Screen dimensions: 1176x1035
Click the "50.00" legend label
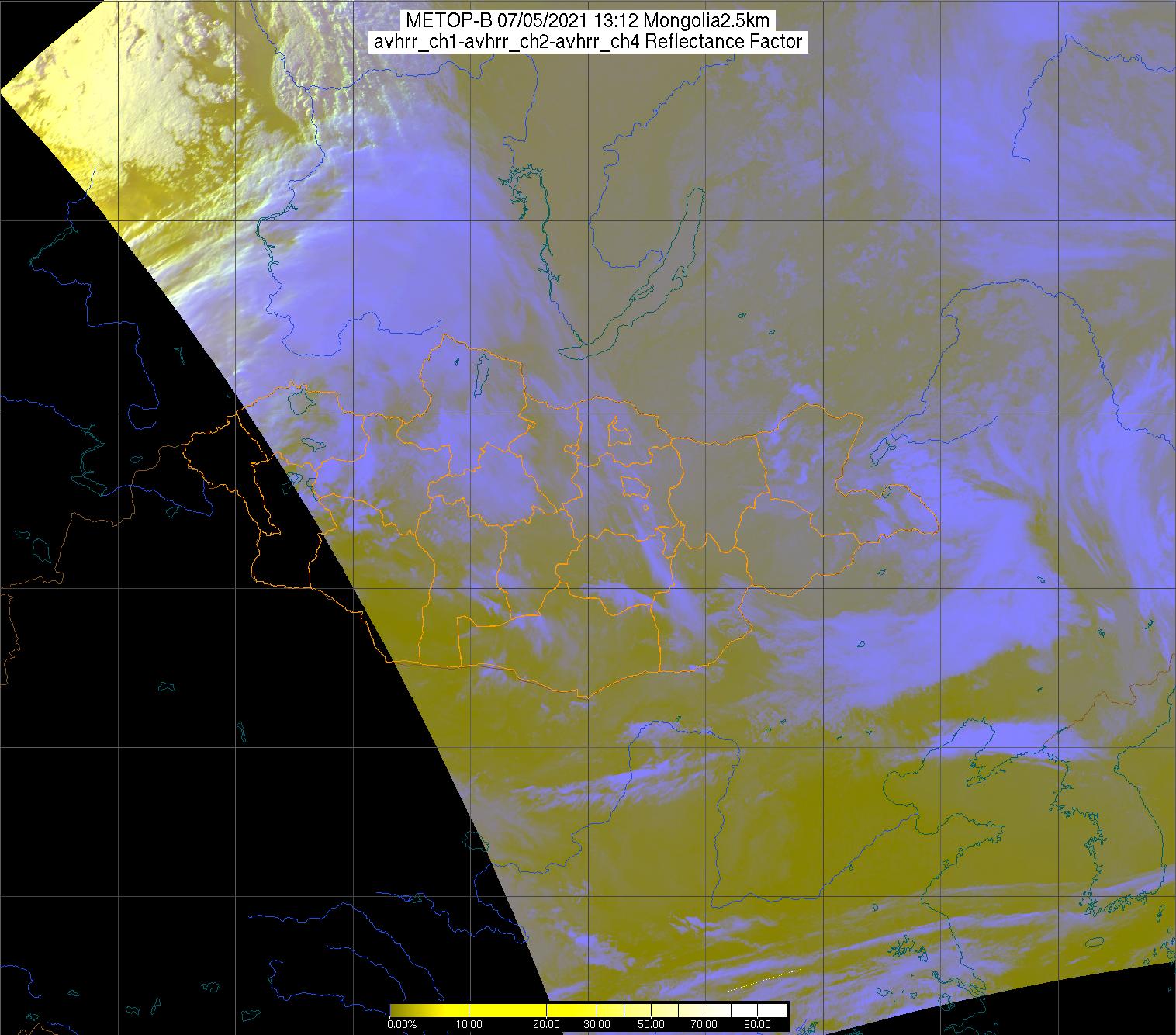point(651,1024)
